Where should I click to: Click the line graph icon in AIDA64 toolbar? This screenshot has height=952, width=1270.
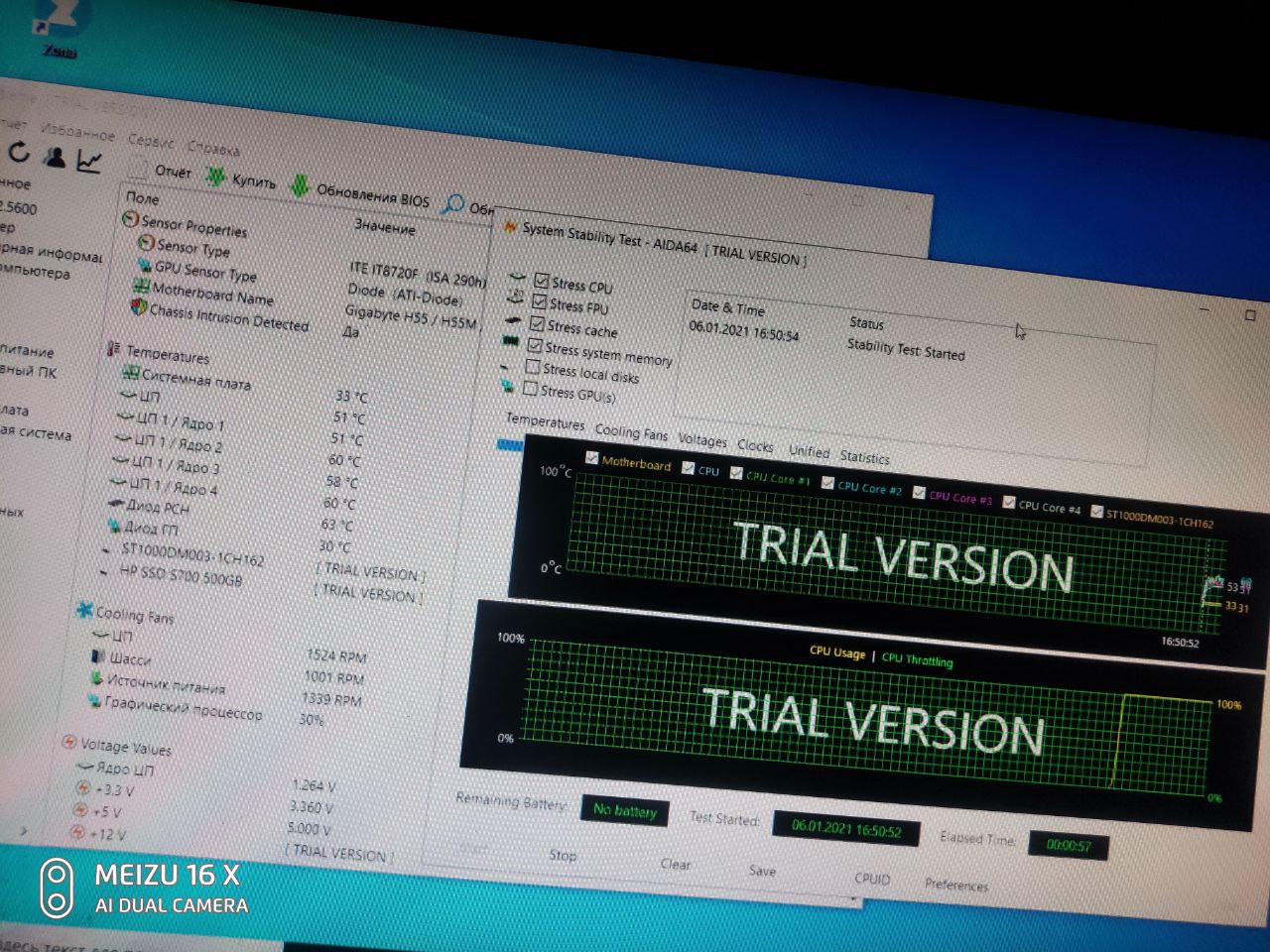click(89, 161)
